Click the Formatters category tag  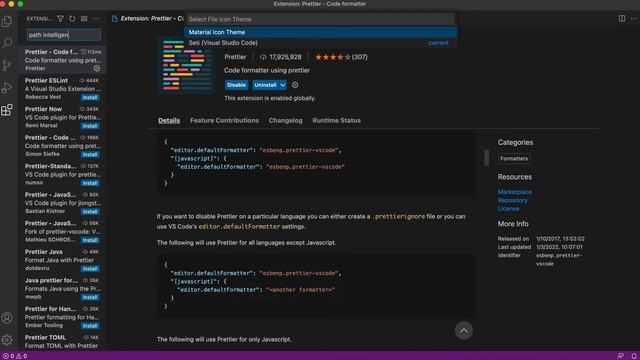coord(514,158)
